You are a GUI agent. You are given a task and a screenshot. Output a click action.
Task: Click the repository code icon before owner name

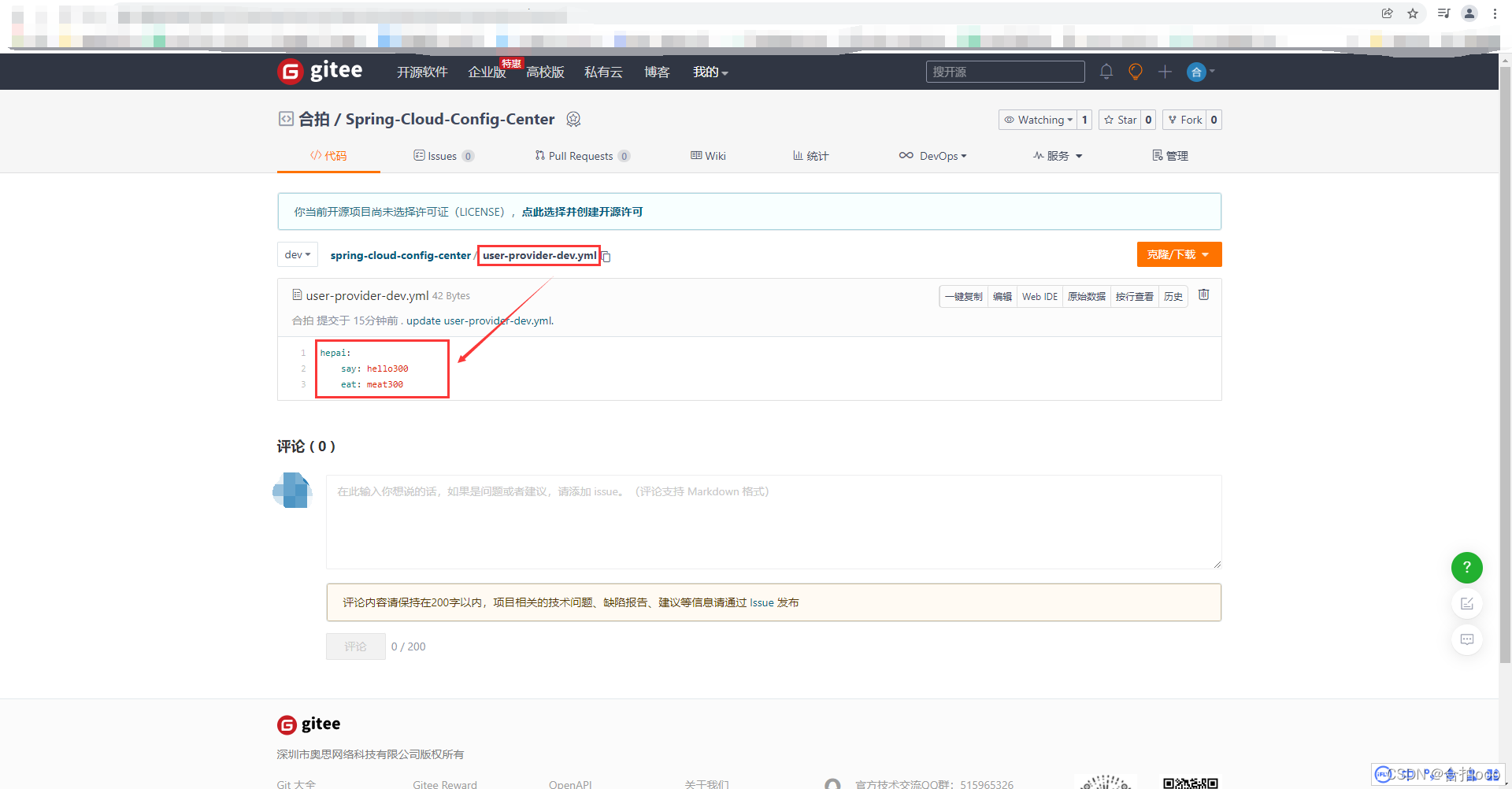286,119
